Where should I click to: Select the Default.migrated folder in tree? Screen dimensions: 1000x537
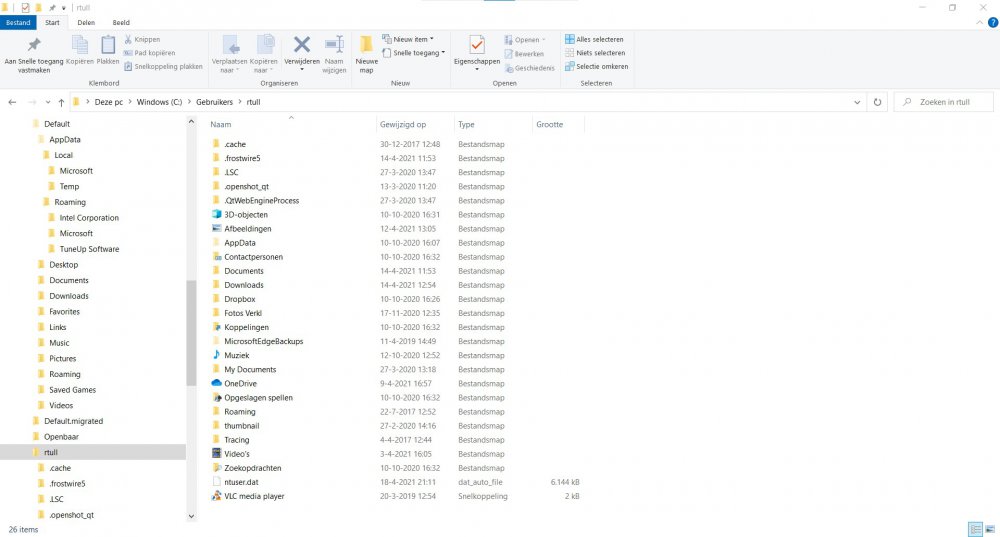coord(73,421)
